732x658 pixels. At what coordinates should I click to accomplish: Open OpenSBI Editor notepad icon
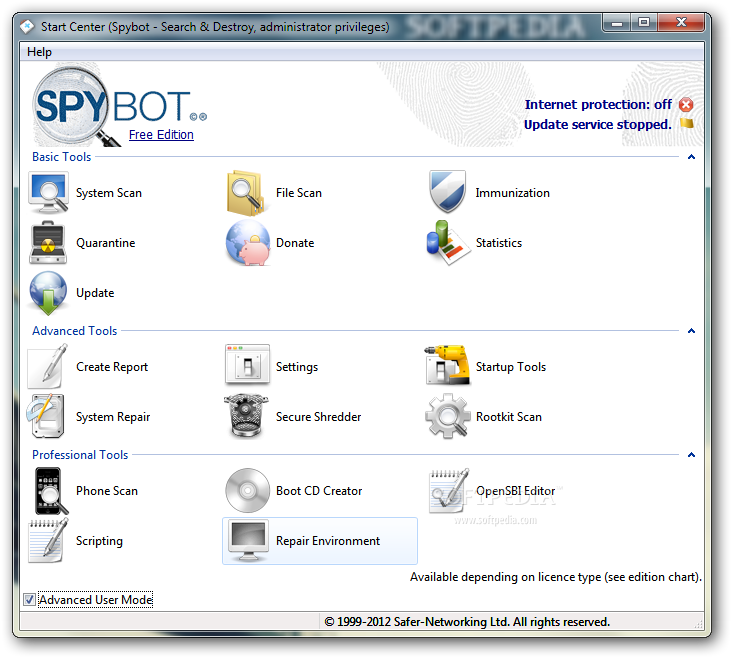[448, 490]
